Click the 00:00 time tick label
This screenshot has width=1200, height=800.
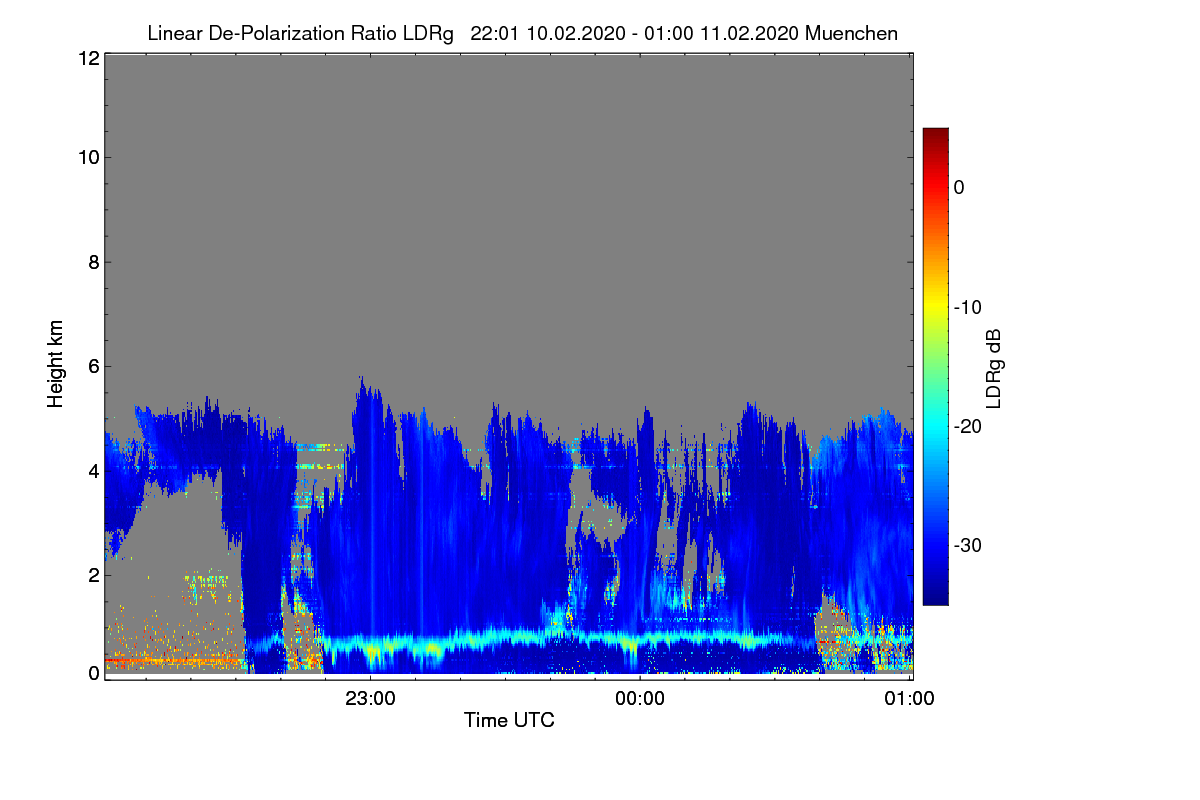point(641,699)
